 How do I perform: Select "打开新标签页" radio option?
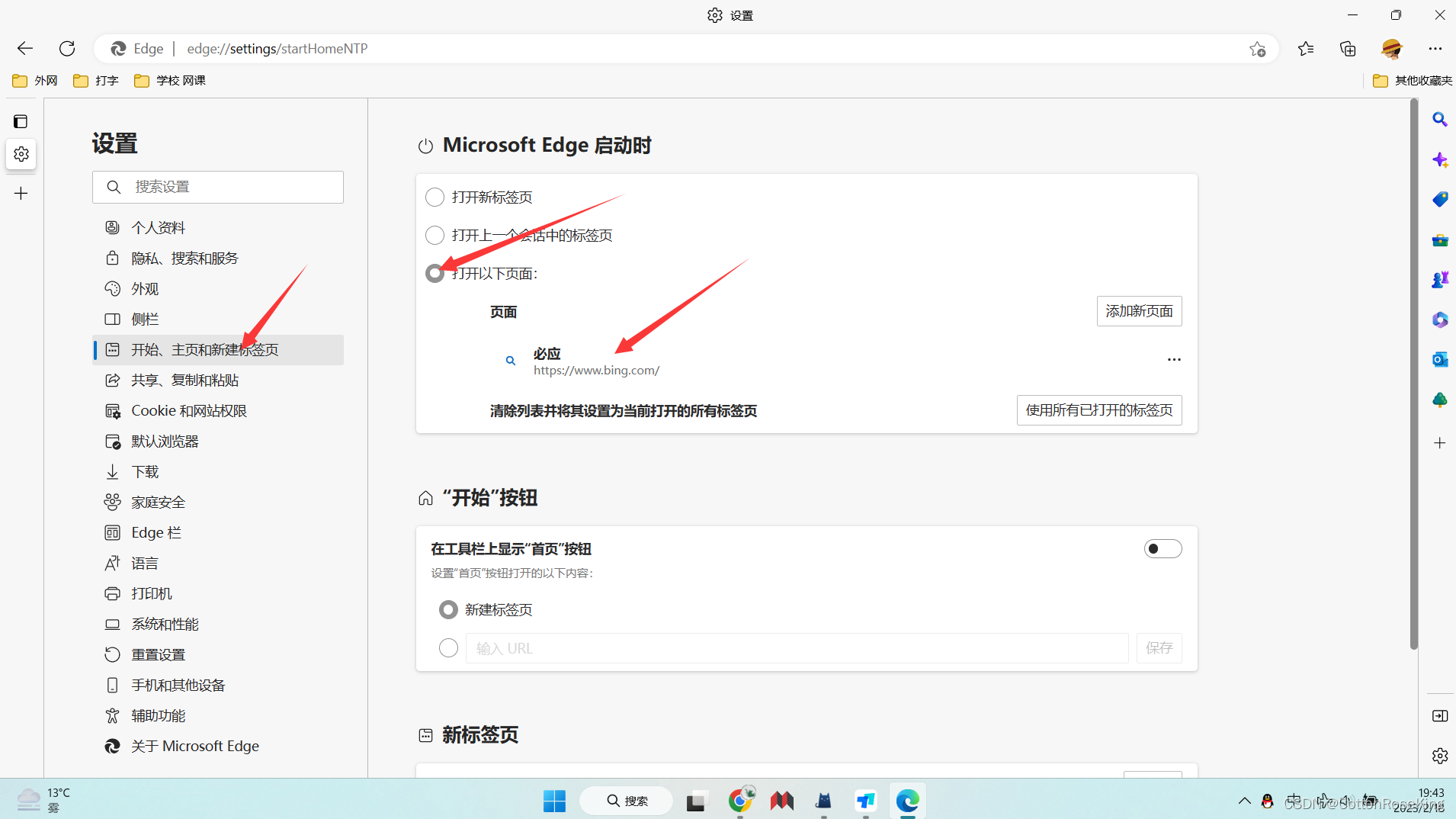coord(435,198)
